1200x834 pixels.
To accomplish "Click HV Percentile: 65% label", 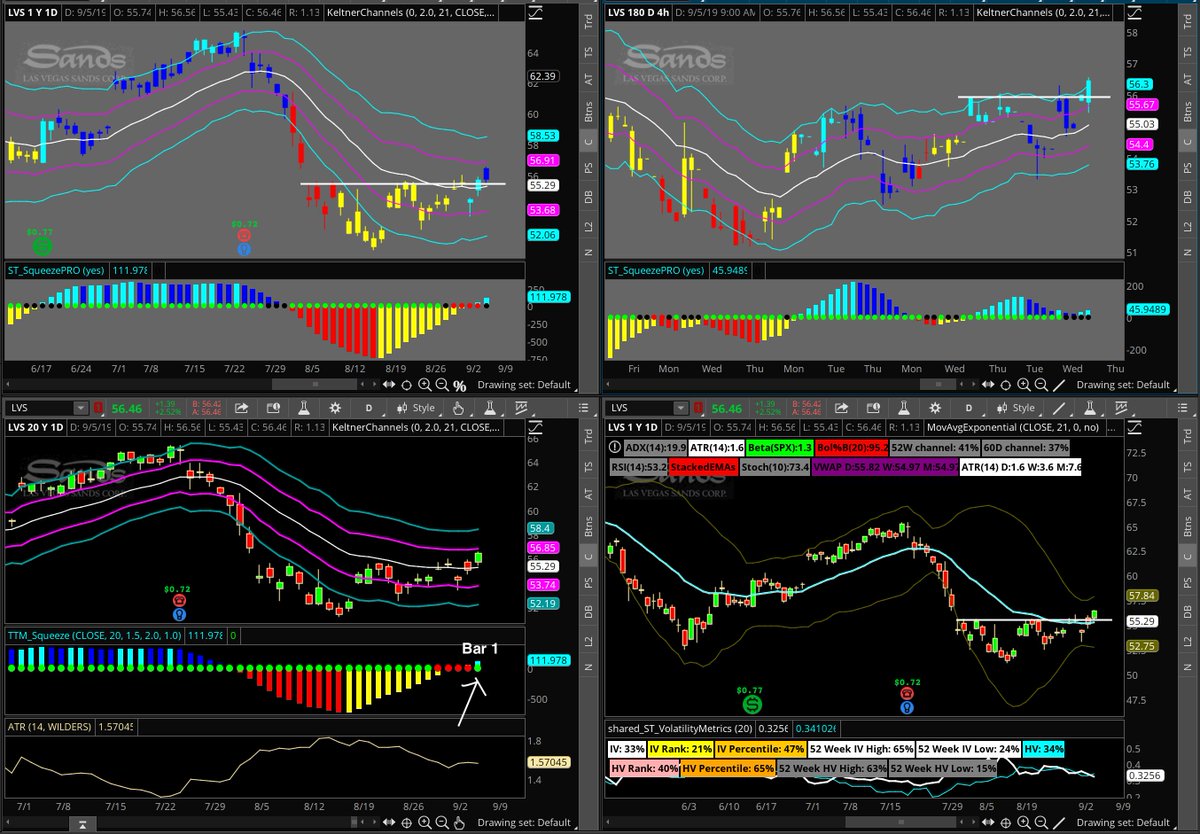I will click(x=728, y=768).
